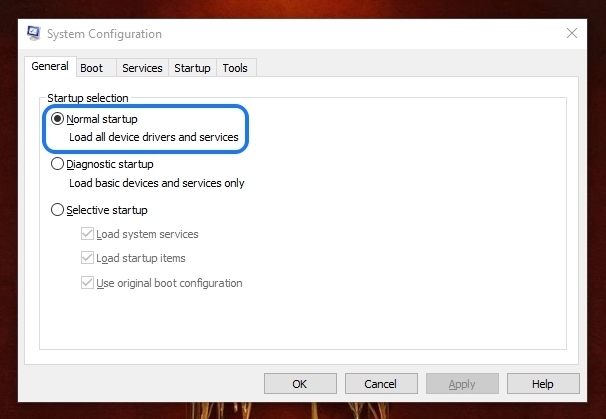Switch to the Startup tab
The image size is (606, 419).
[x=192, y=68]
